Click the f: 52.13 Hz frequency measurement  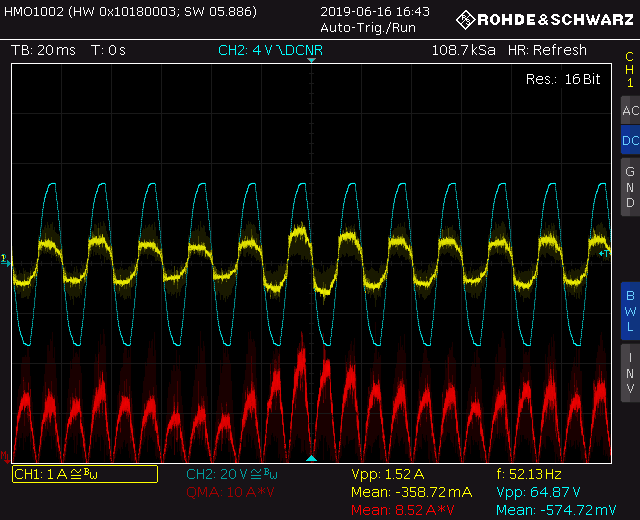(x=529, y=474)
